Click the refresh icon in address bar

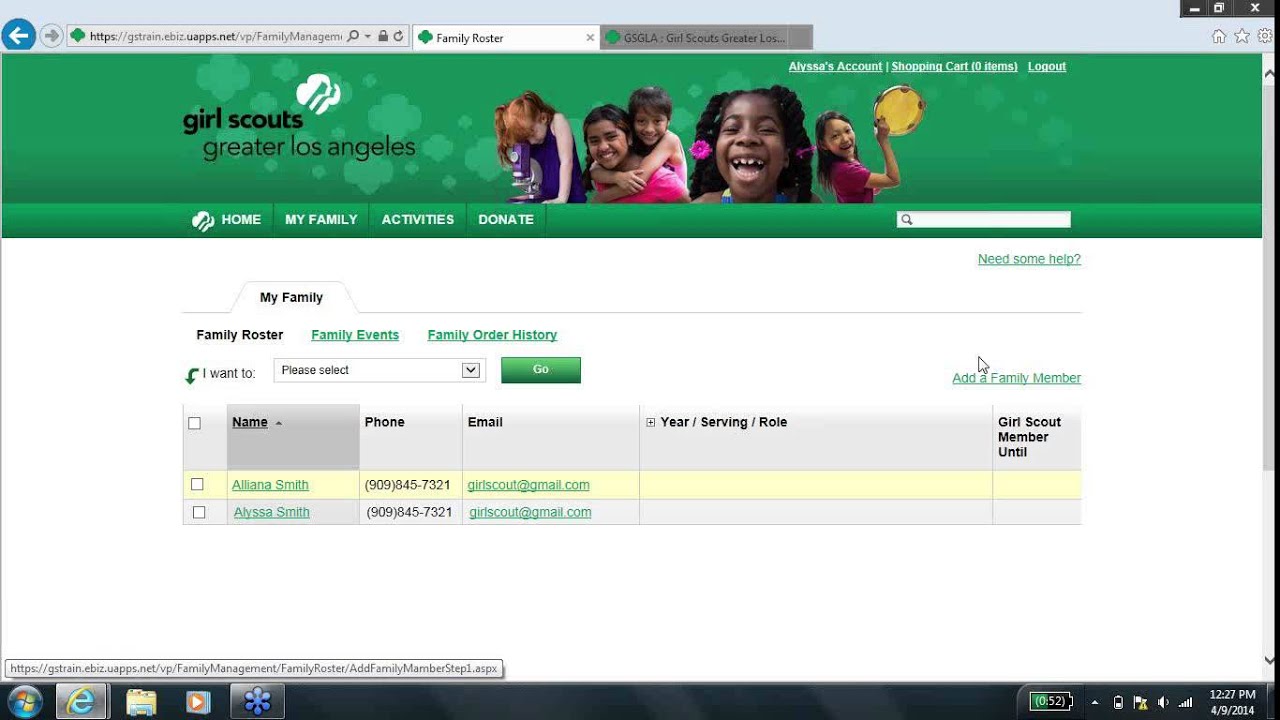[398, 36]
